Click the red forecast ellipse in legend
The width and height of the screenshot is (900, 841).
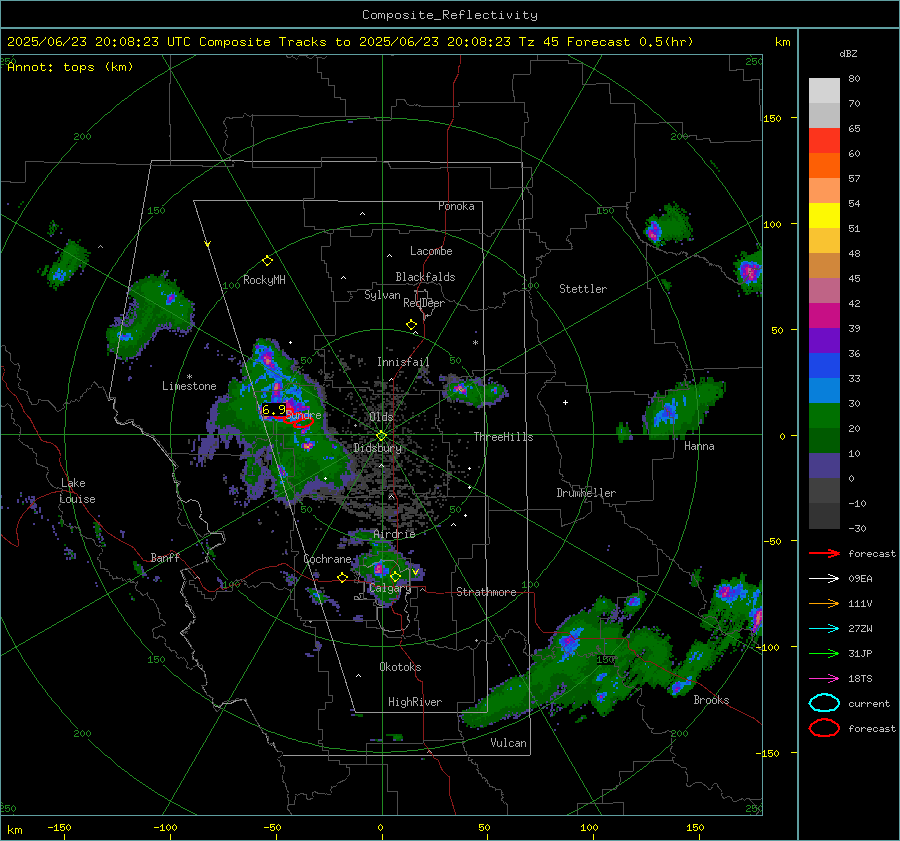point(824,728)
